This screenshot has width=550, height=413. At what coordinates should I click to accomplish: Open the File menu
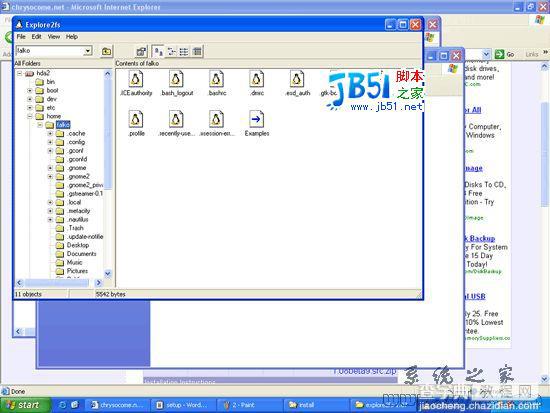coord(21,36)
